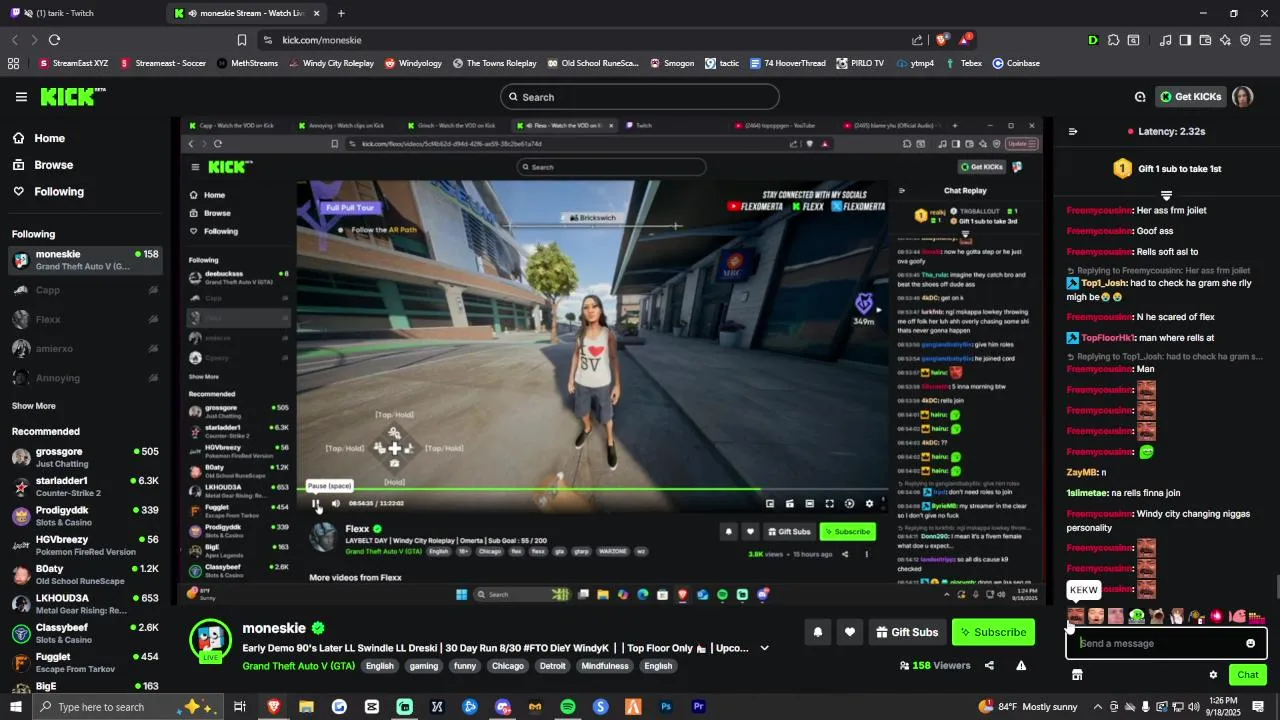Open grossgore recommended channel
The image size is (1280, 720).
(85, 457)
